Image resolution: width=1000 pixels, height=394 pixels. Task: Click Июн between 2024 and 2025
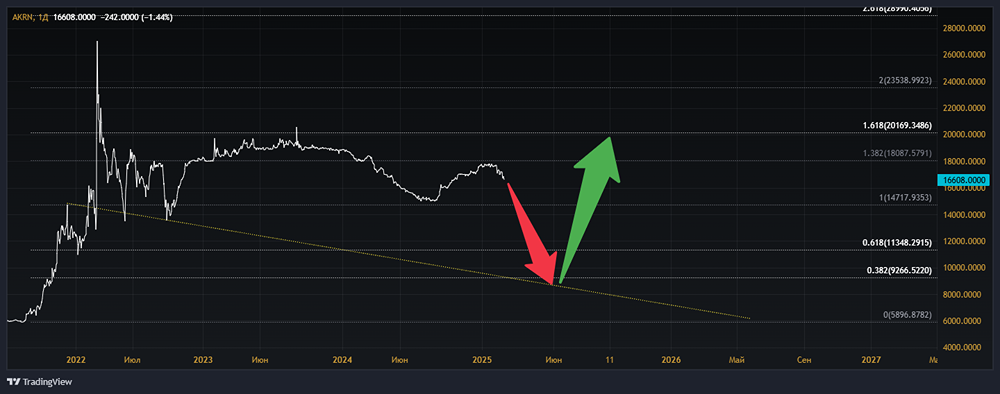[x=399, y=360]
